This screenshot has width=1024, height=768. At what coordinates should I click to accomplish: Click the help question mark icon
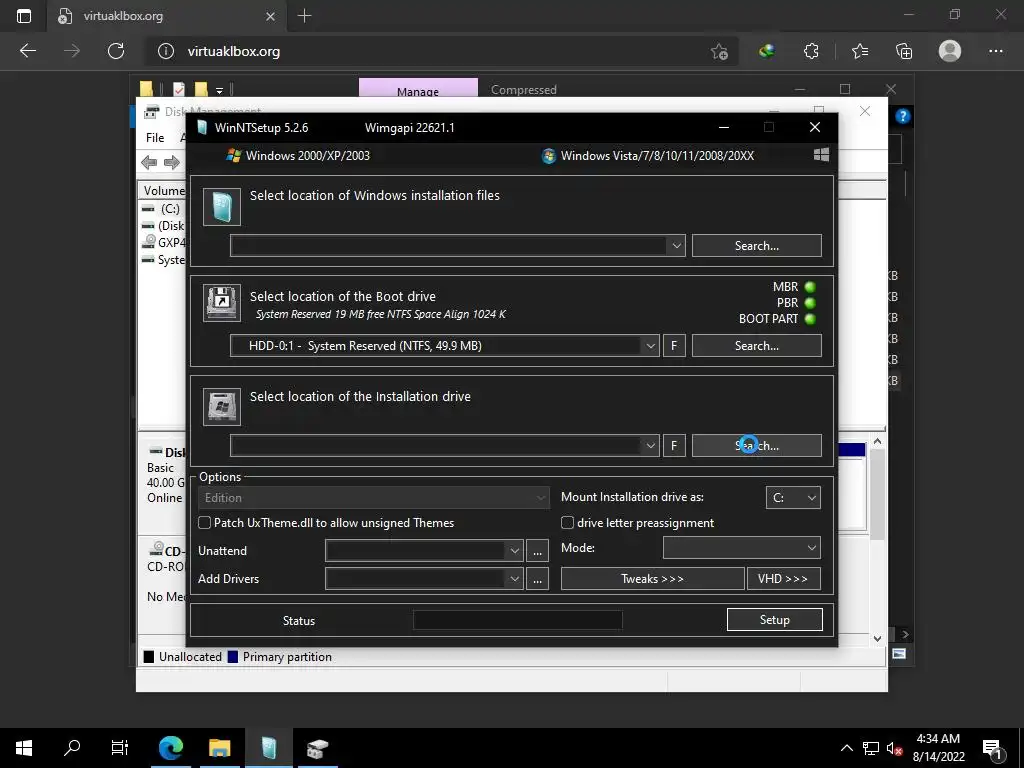click(903, 116)
